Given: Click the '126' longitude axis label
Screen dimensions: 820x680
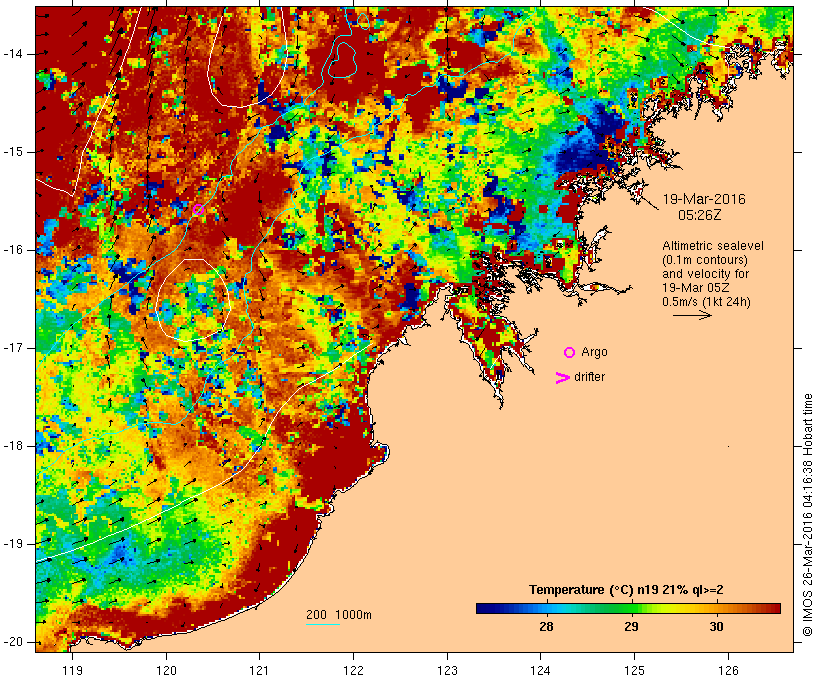Looking at the screenshot, I should pyautogui.click(x=728, y=671).
